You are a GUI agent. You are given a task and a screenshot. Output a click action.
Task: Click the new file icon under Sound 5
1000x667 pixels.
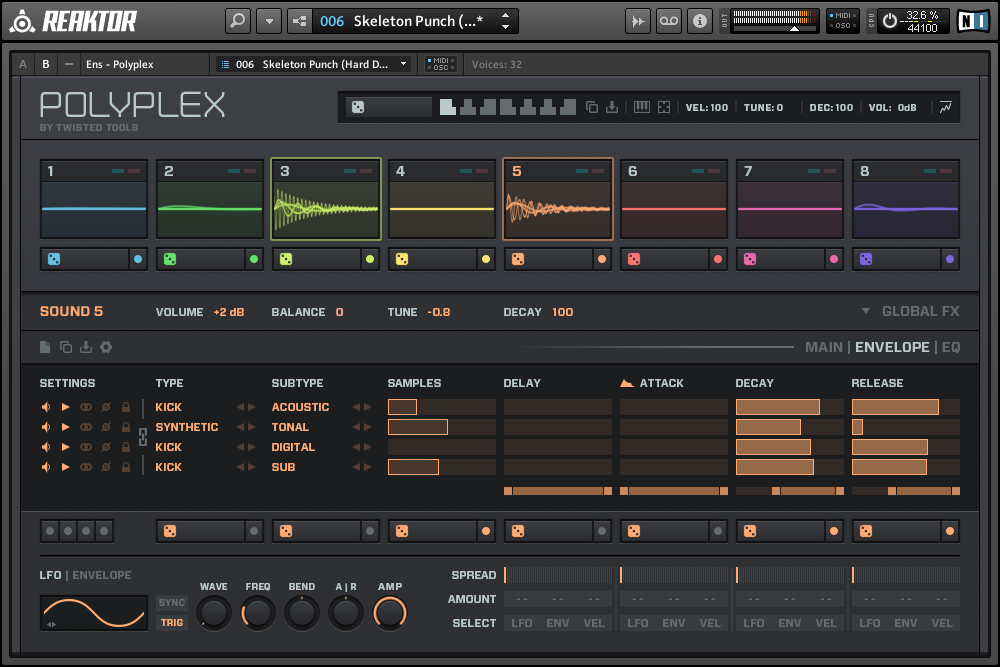coord(45,347)
